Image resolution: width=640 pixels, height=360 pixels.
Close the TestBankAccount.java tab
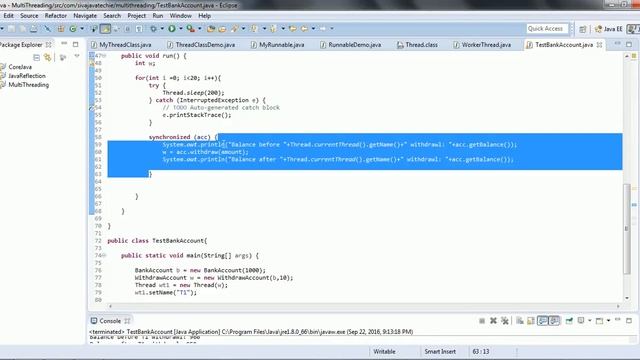click(x=599, y=45)
